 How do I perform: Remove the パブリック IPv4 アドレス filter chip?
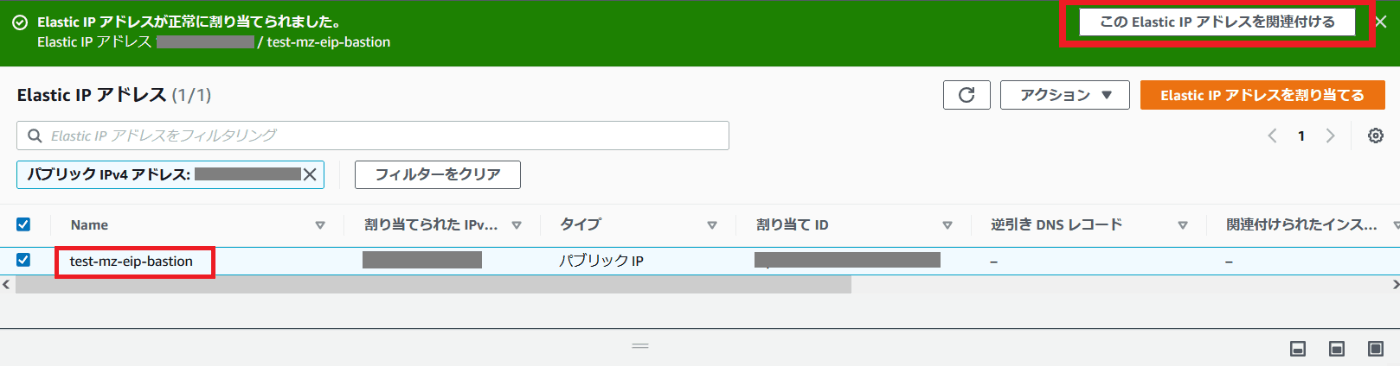coord(310,174)
